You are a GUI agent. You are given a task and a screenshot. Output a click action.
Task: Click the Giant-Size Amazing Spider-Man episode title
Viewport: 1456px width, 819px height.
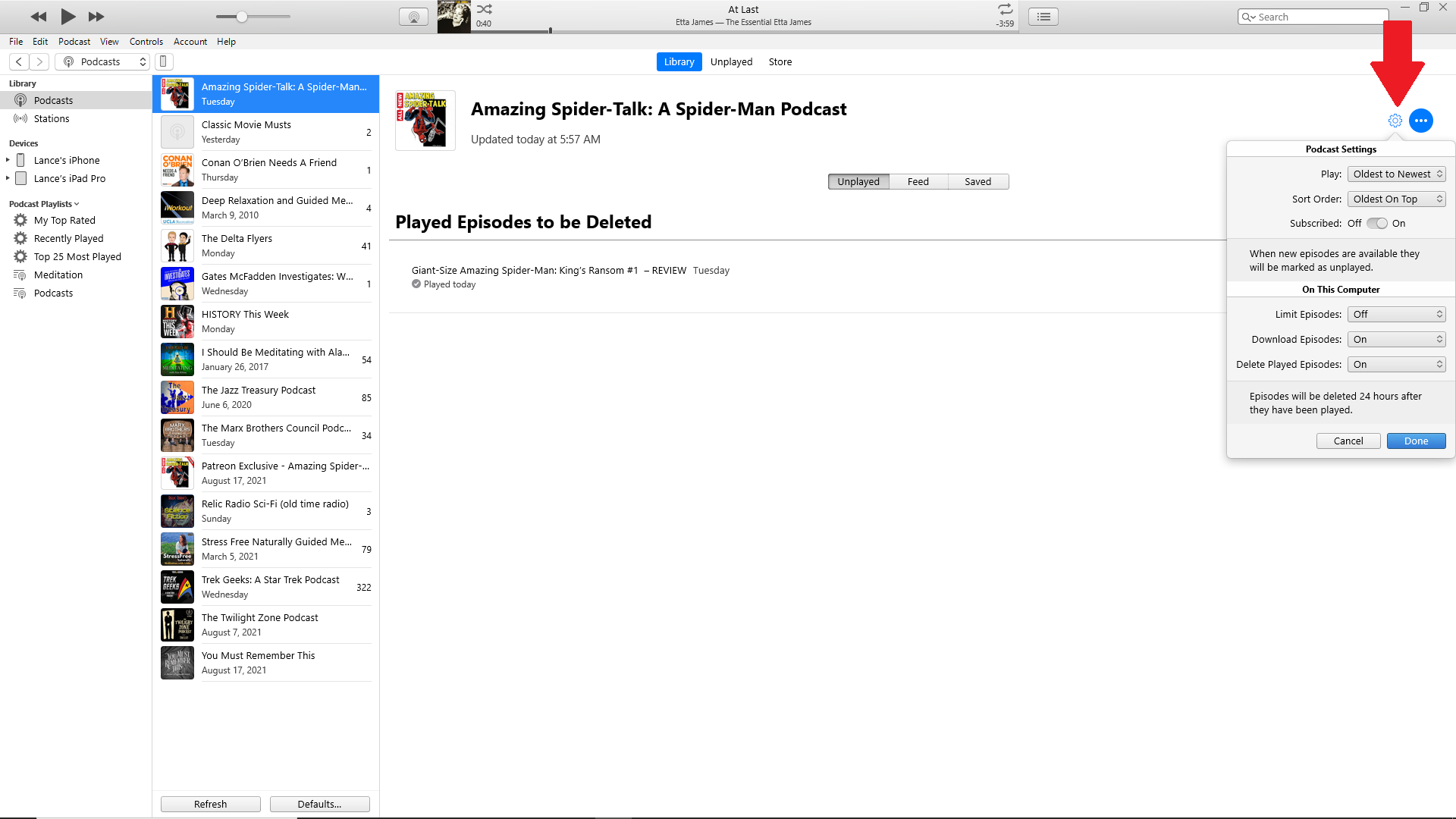point(548,270)
